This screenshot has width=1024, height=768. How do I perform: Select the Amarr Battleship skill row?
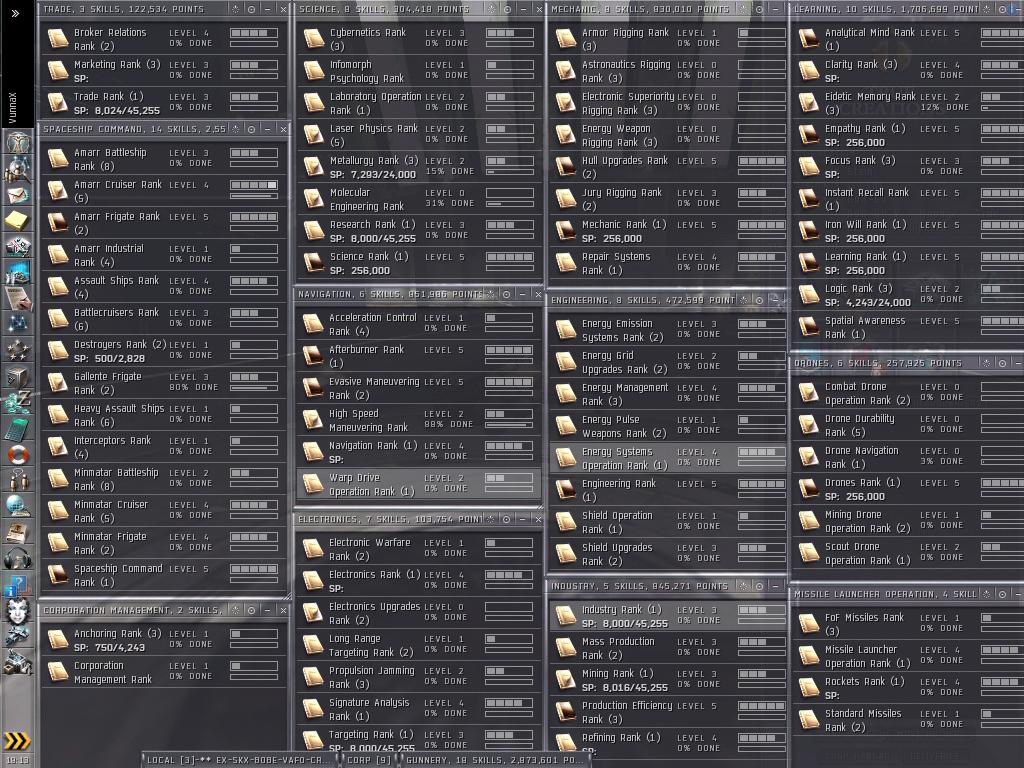[164, 159]
